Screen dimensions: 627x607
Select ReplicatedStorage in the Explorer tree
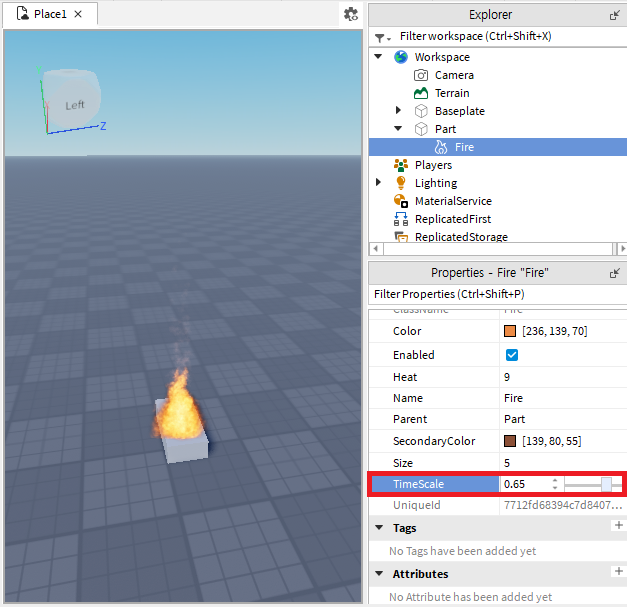pos(461,237)
